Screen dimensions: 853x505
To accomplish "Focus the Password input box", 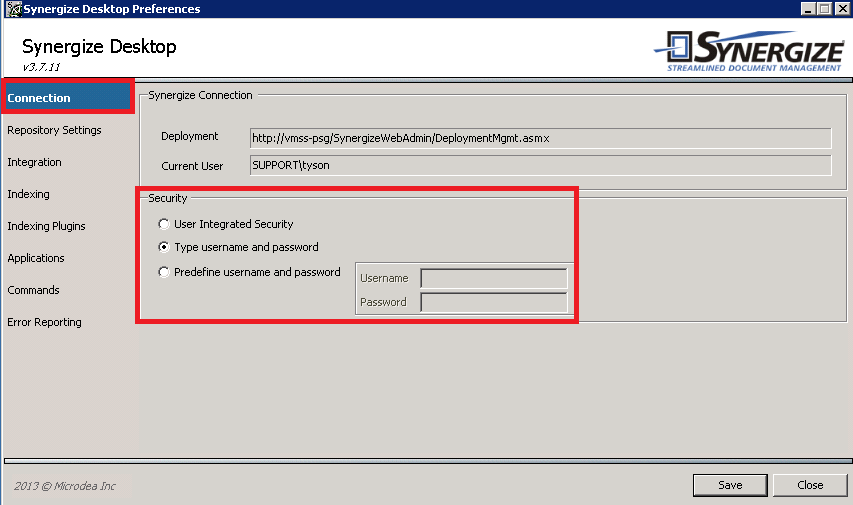I will pyautogui.click(x=493, y=302).
